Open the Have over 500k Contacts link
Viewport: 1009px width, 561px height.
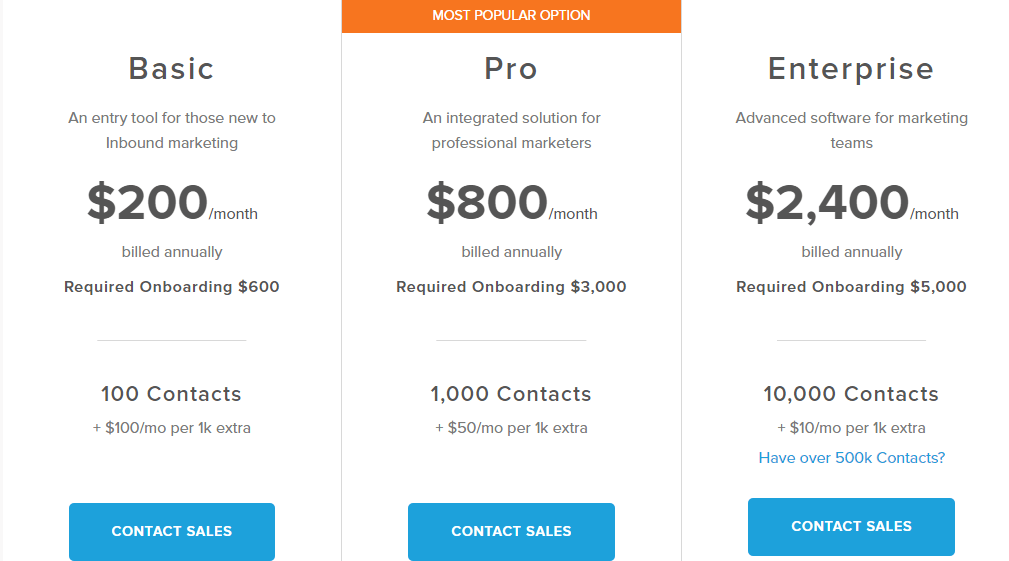(x=851, y=458)
